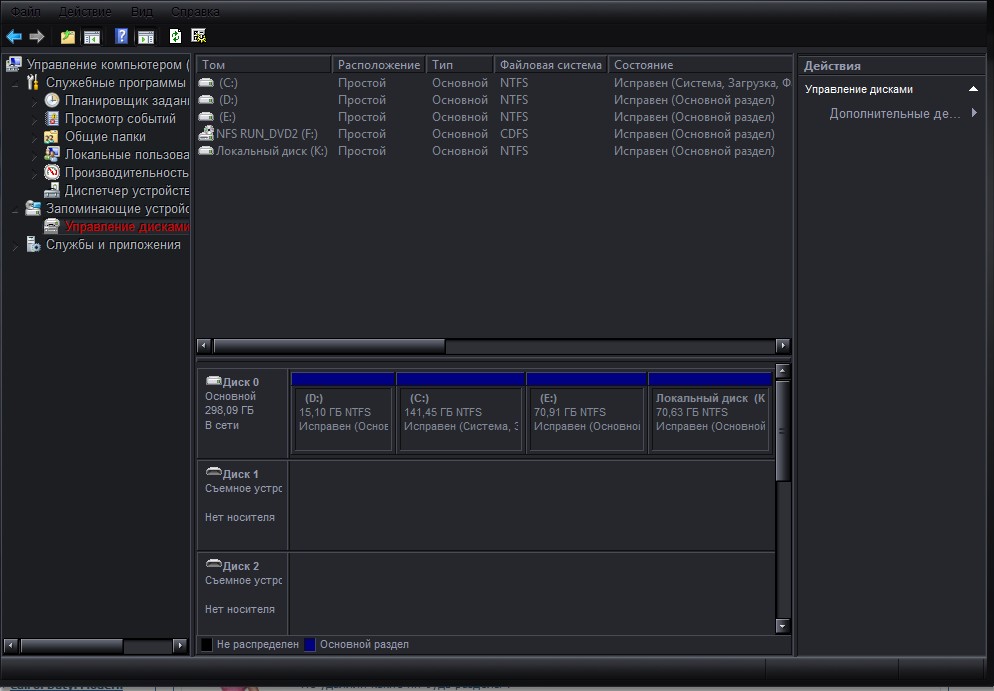Click the gray Forward arrow in toolbar
Viewport: 994px width, 691px height.
tap(37, 37)
